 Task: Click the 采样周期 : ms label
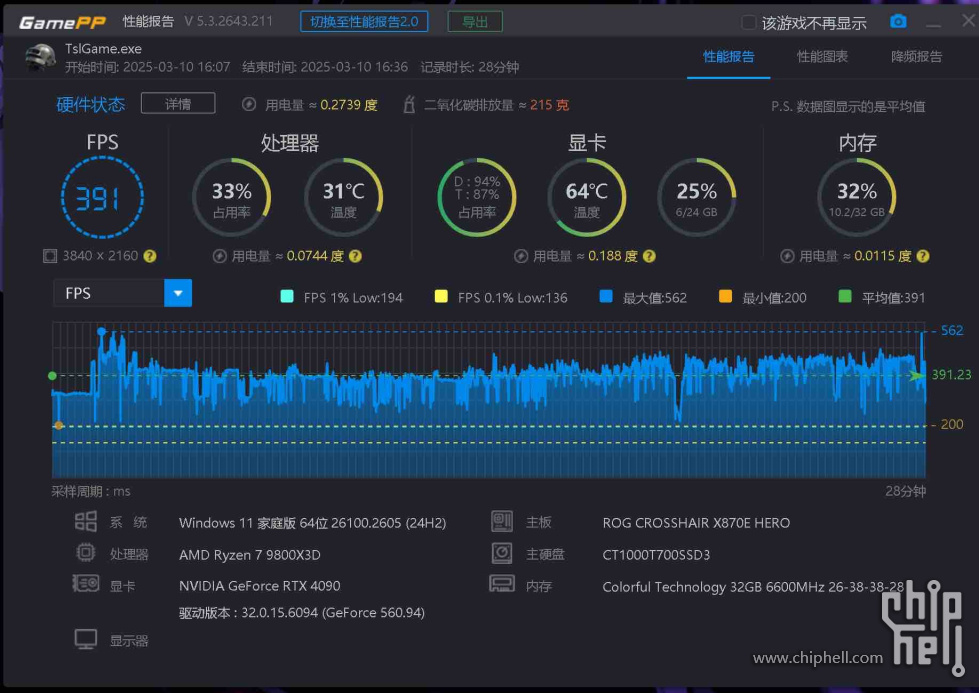point(91,491)
